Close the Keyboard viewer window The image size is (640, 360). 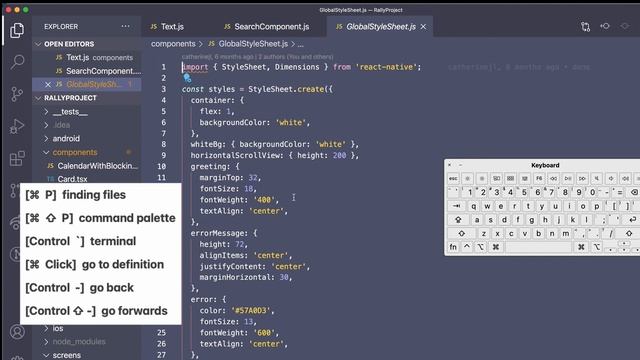[x=450, y=165]
